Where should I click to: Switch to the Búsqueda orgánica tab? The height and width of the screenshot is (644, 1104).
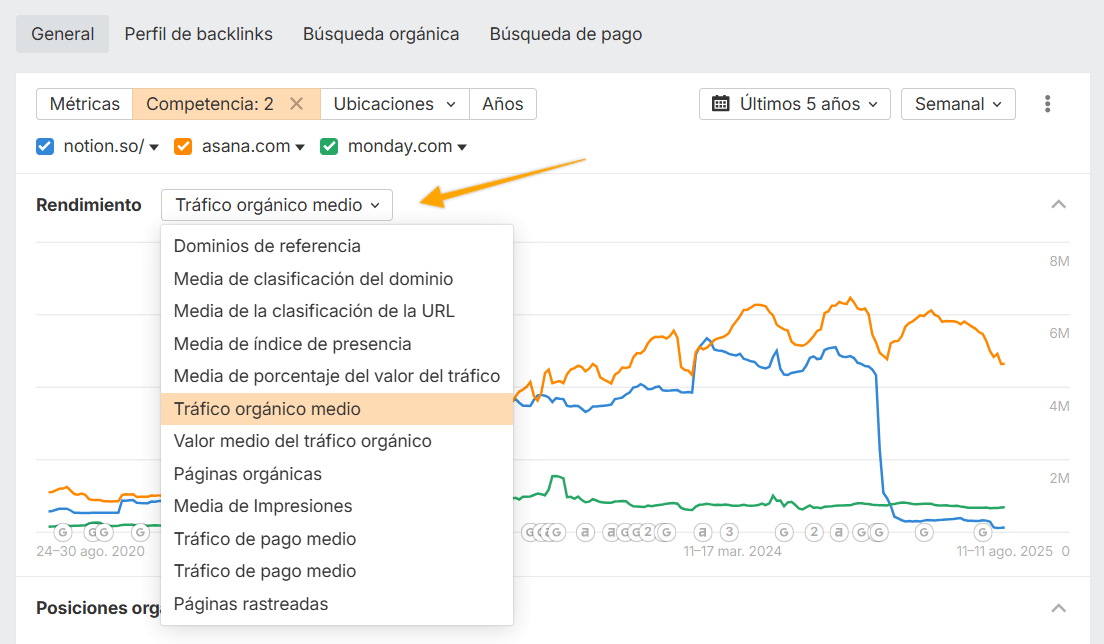[381, 33]
